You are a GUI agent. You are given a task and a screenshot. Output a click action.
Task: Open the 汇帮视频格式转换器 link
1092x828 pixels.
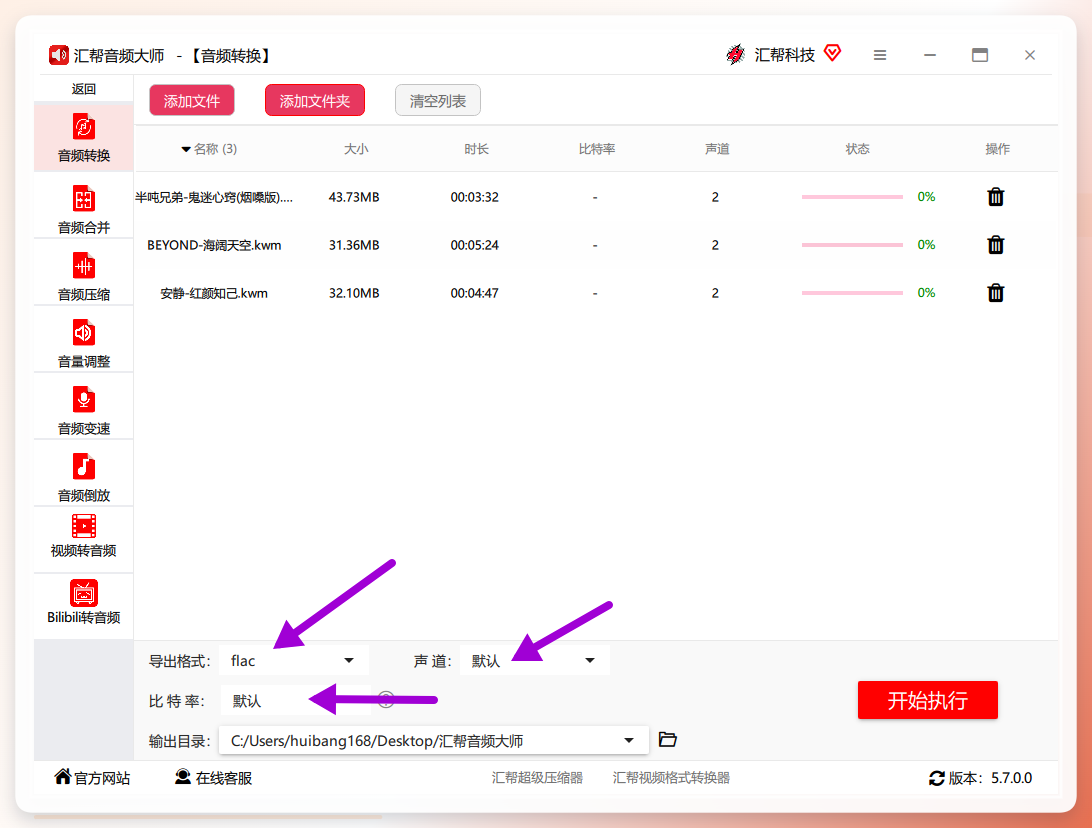[671, 778]
